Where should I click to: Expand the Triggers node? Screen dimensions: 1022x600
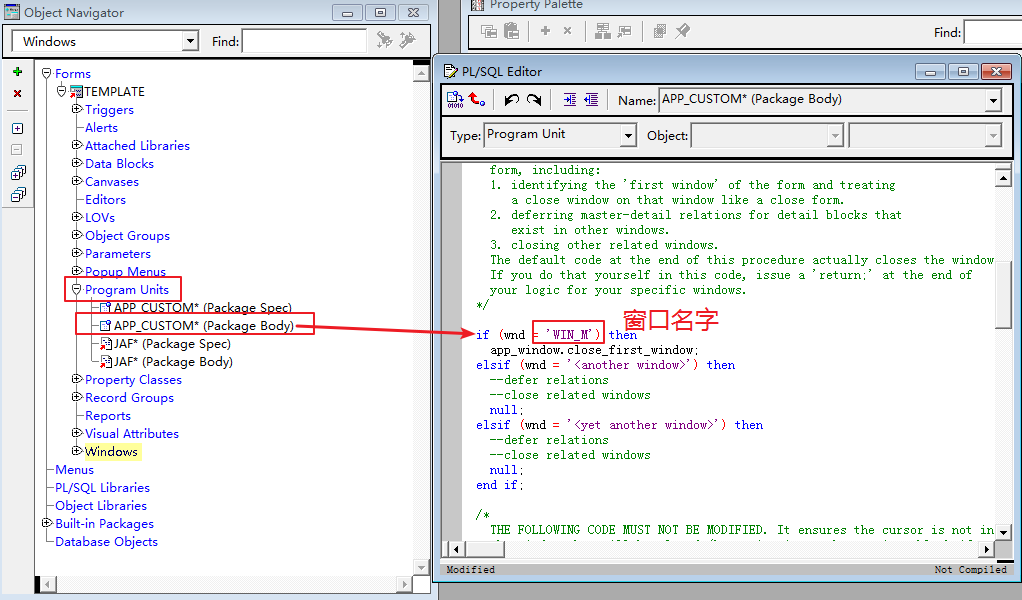[x=76, y=109]
